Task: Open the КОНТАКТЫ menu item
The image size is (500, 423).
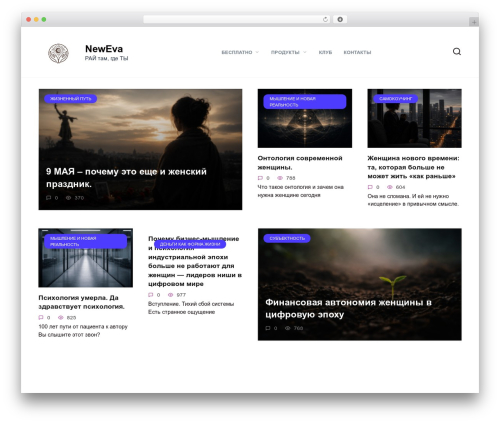Action: [357, 52]
